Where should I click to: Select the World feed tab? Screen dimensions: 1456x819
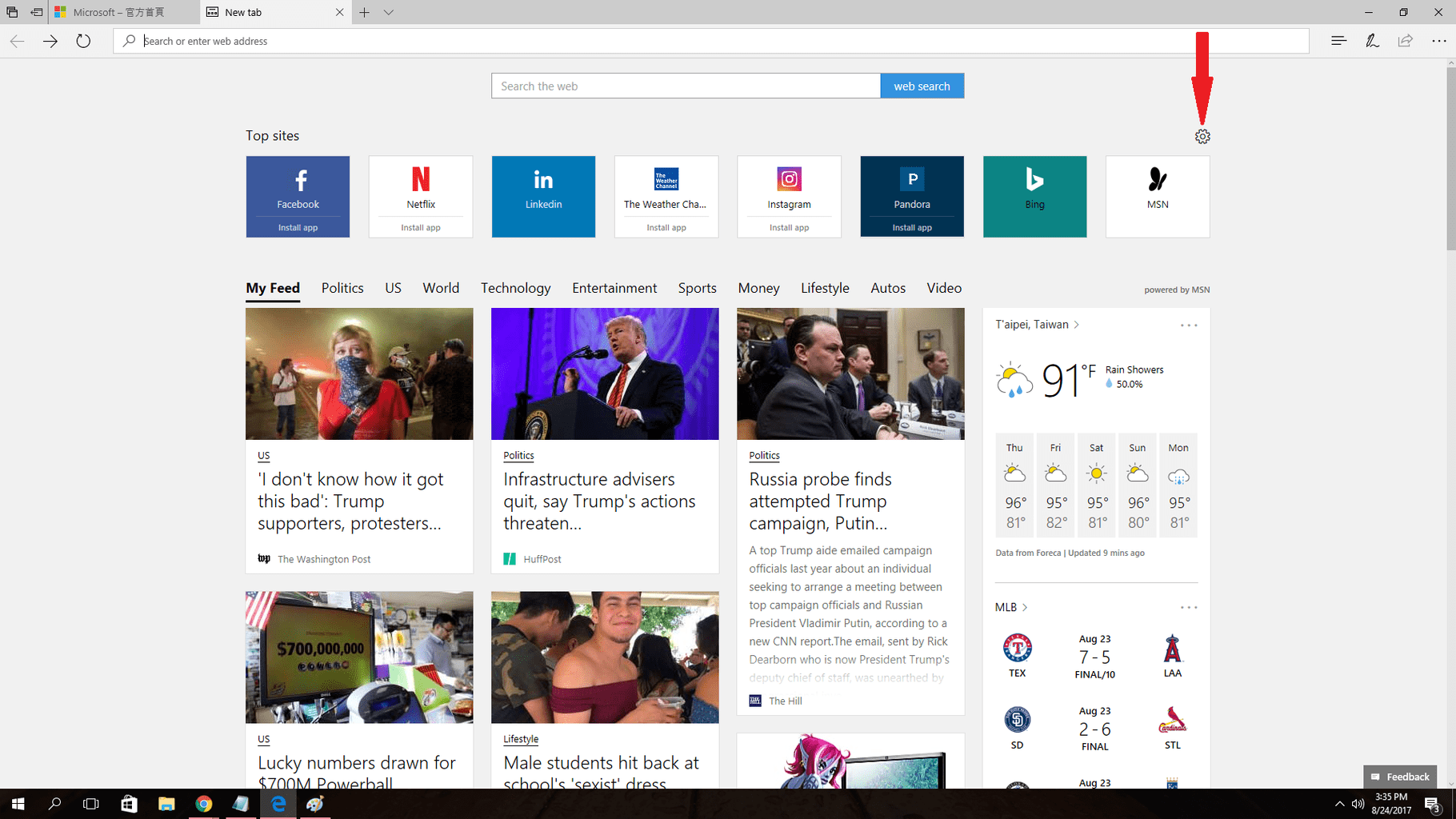point(441,288)
